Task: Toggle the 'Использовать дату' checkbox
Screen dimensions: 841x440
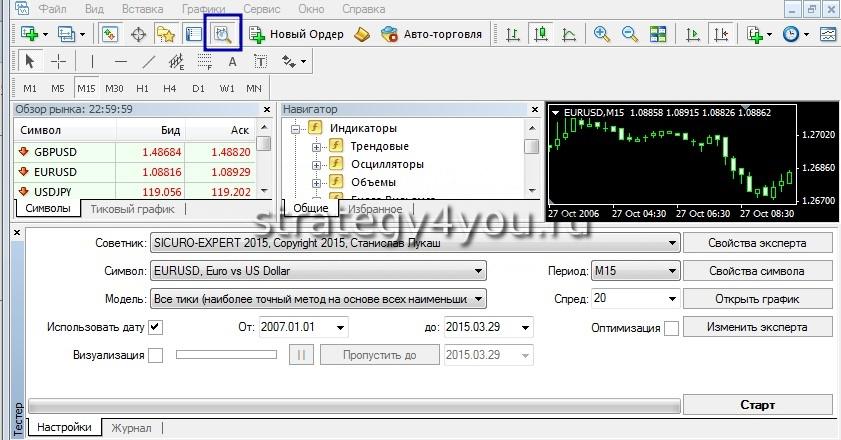Action: (155, 327)
